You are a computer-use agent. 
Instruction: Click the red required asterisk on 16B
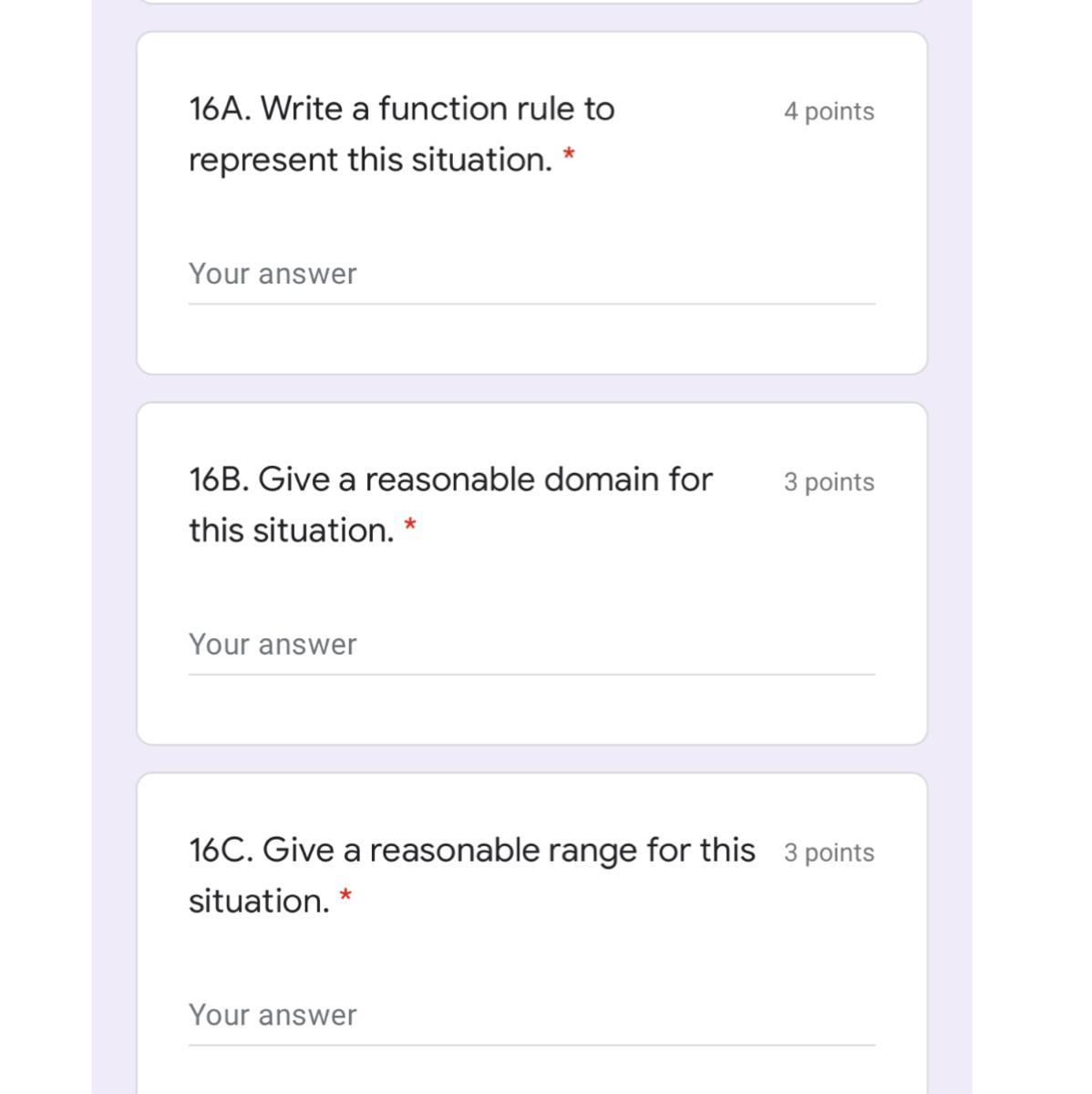pos(410,525)
